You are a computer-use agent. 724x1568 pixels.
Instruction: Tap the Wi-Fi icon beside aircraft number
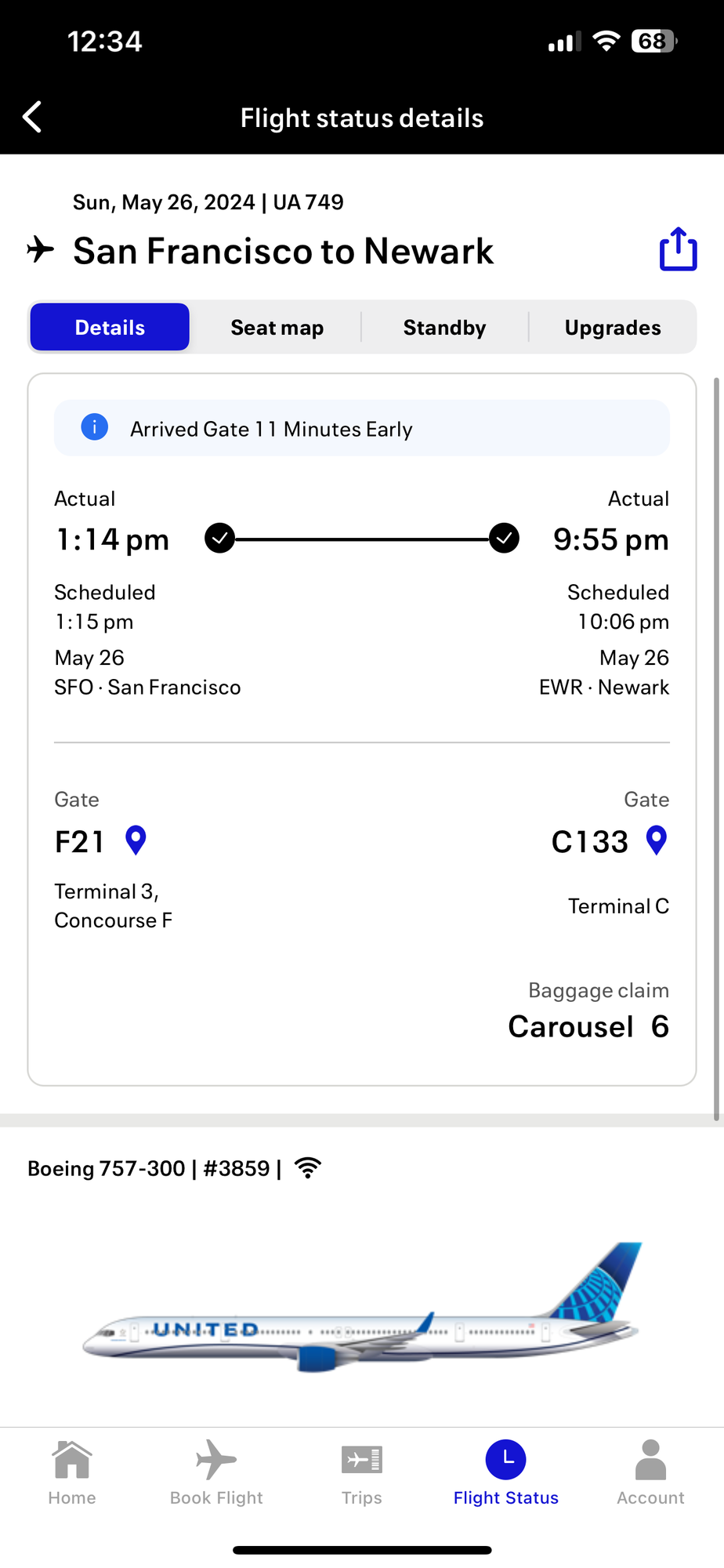coord(308,1168)
